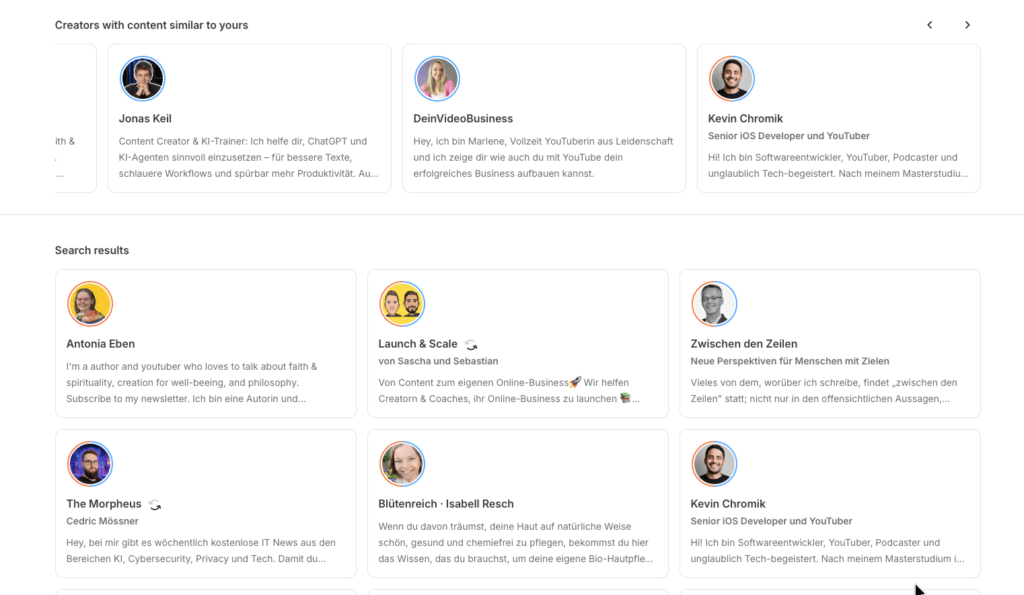
Task: Show previous similar creators with left chevron
Action: [x=929, y=25]
